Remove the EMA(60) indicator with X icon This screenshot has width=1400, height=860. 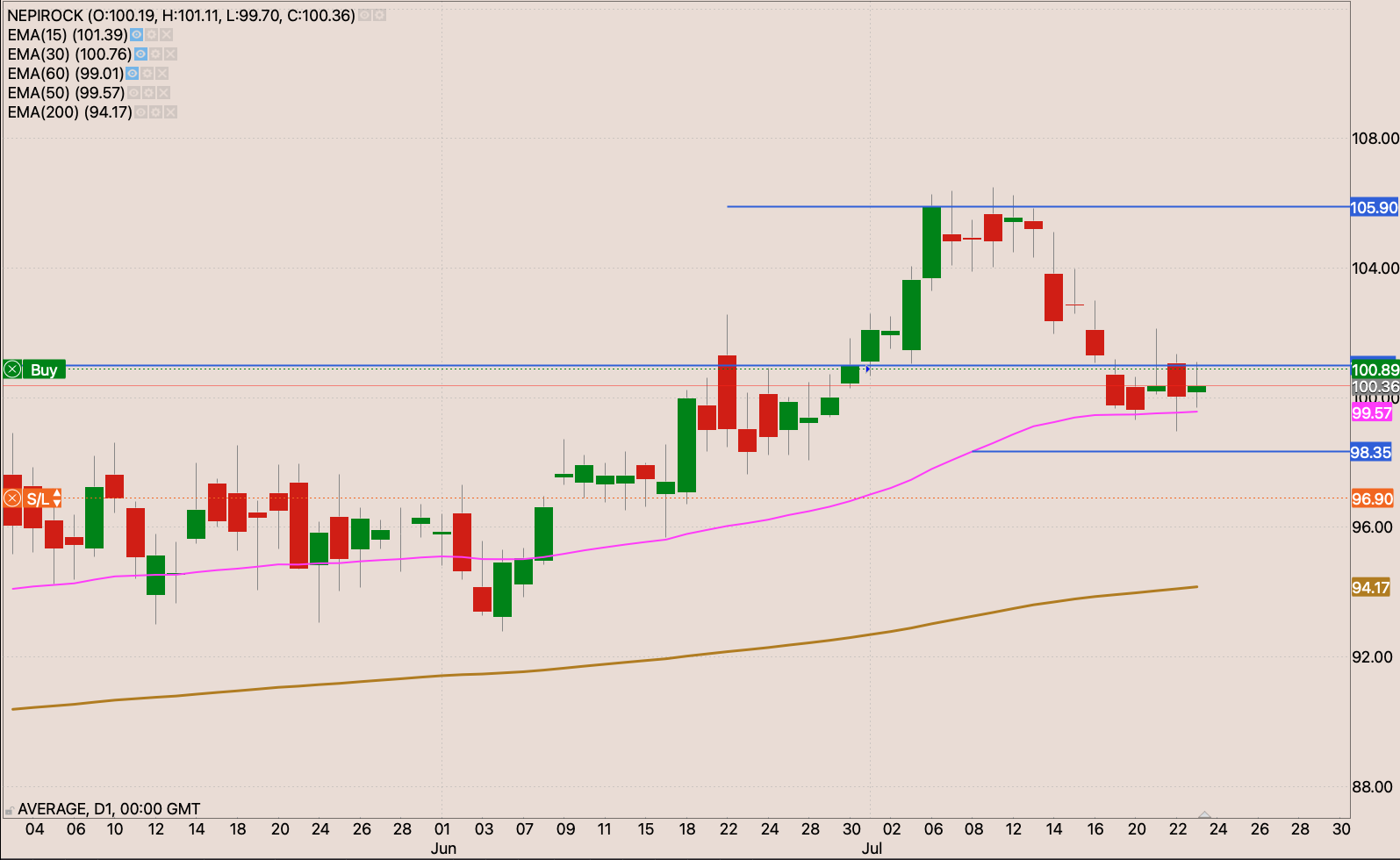(162, 74)
